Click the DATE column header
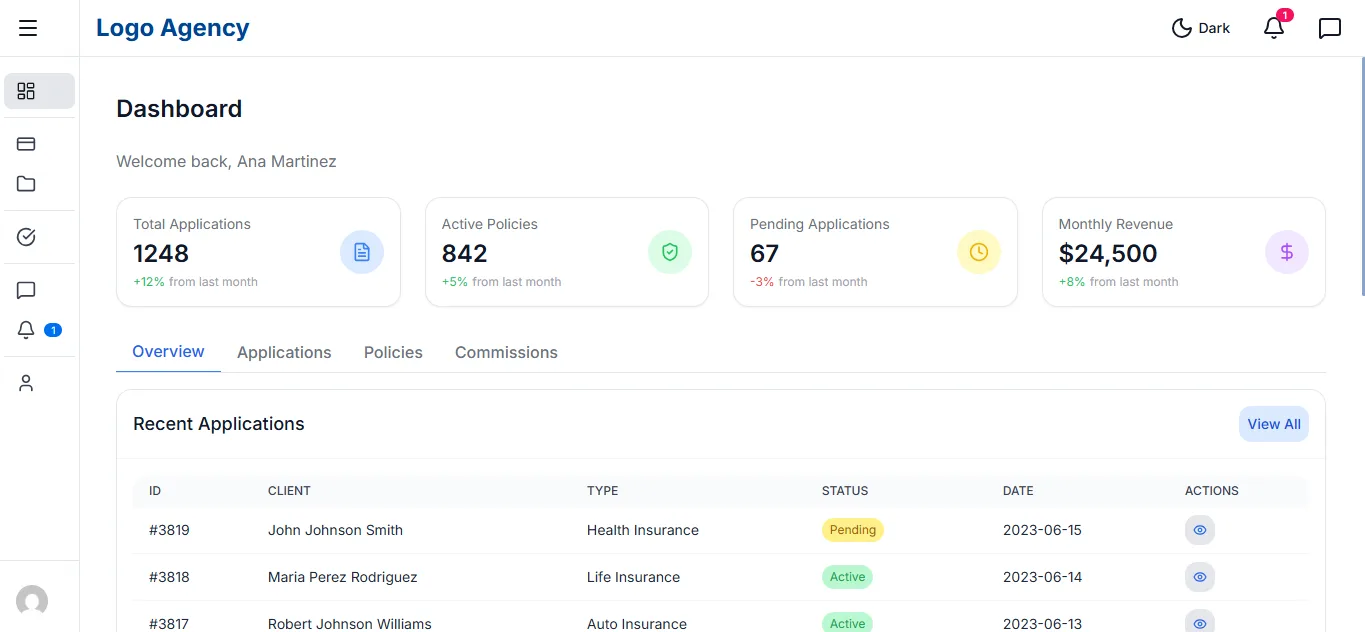Viewport: 1365px width, 632px height. [1018, 491]
